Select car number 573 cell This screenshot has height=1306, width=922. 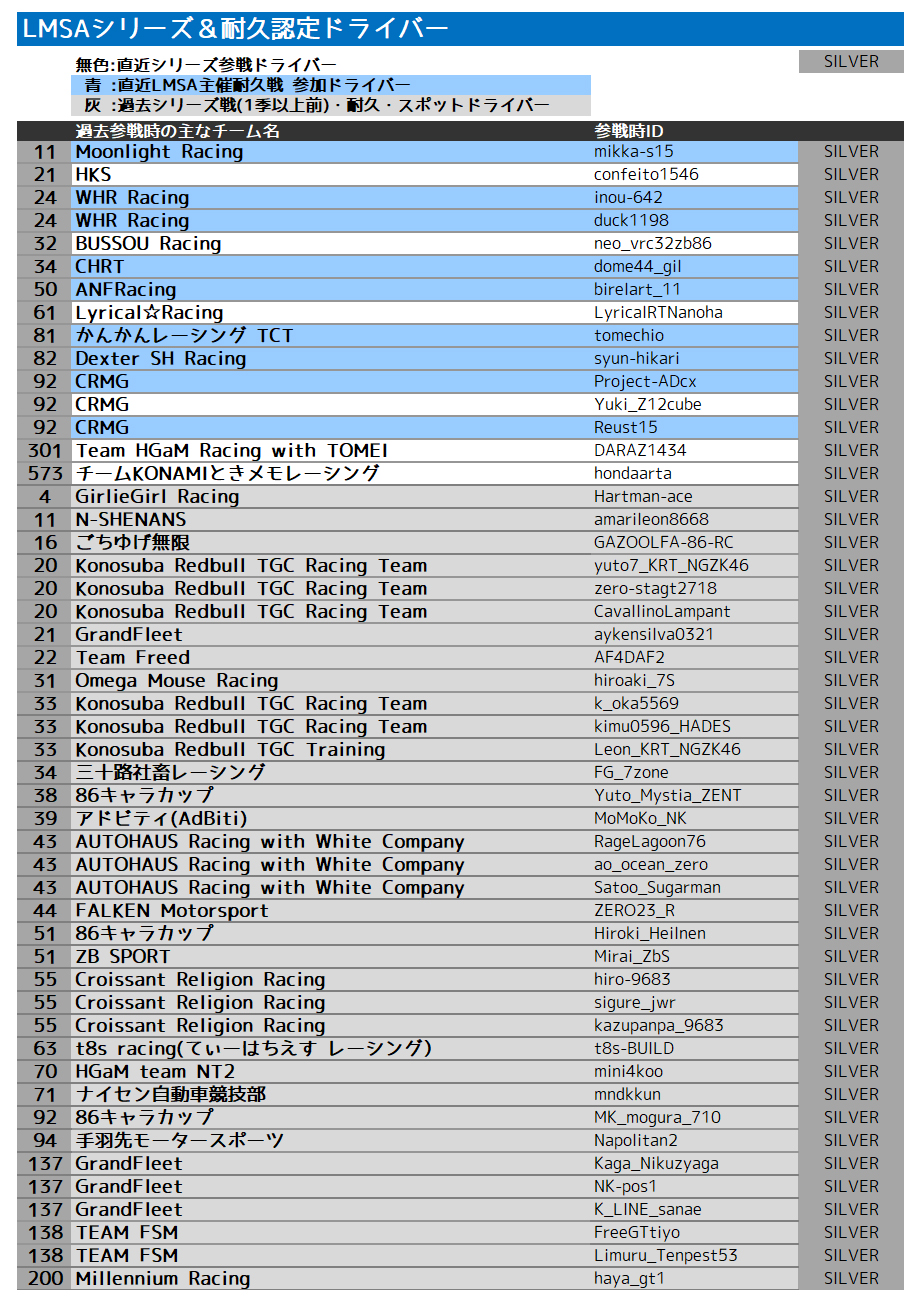(x=45, y=474)
